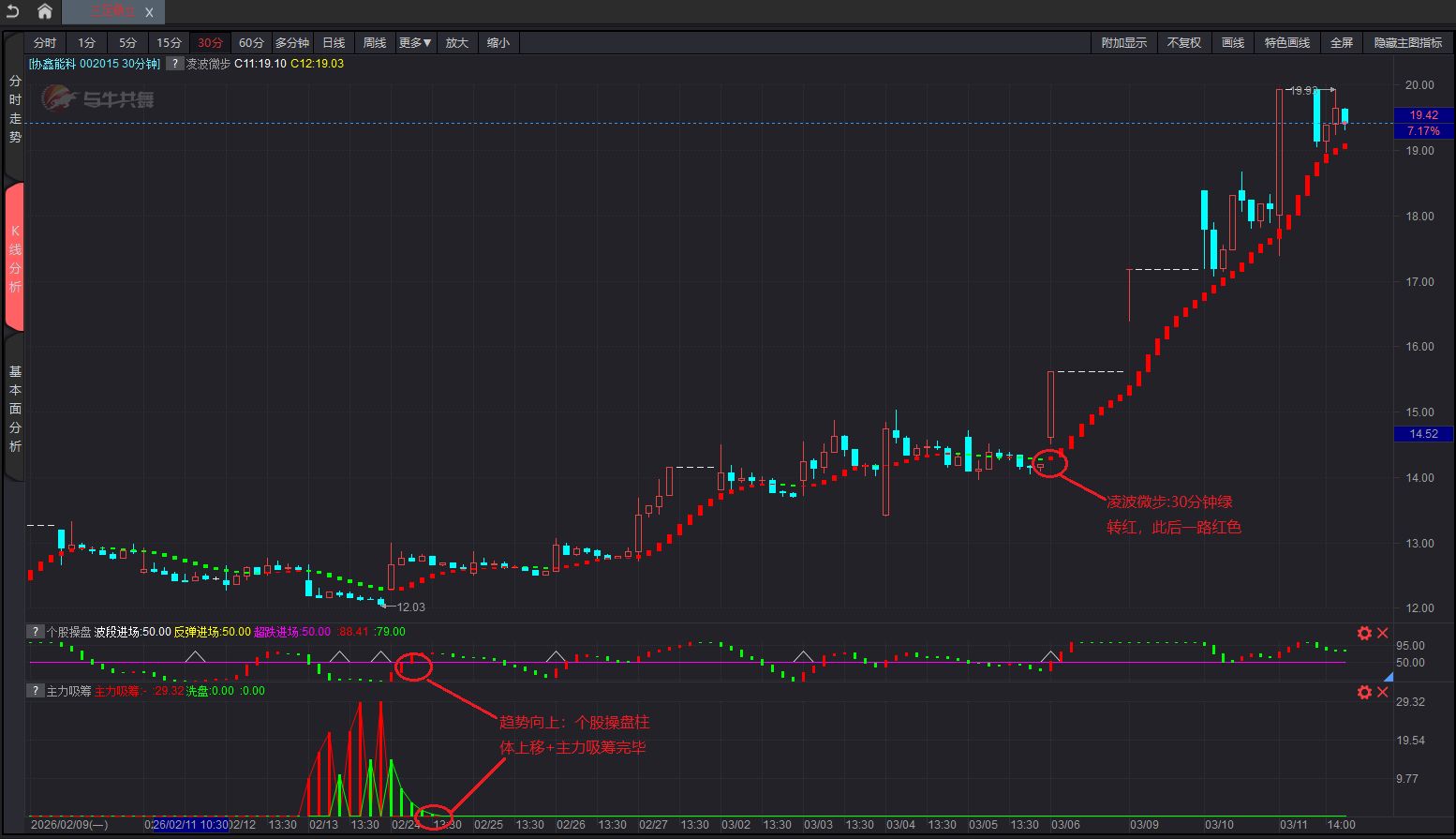Open settings gear for 个股操盘 panel
Screen dimensions: 1456x839
1364,633
